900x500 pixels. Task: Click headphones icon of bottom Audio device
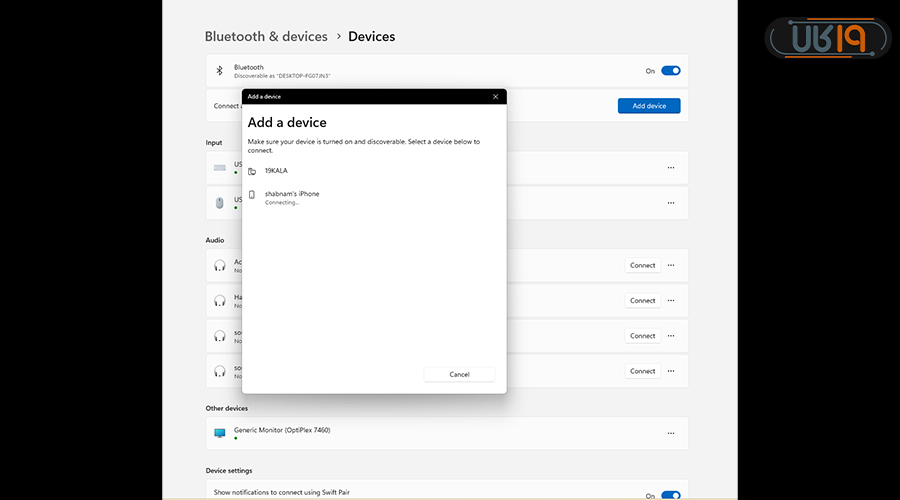[220, 371]
